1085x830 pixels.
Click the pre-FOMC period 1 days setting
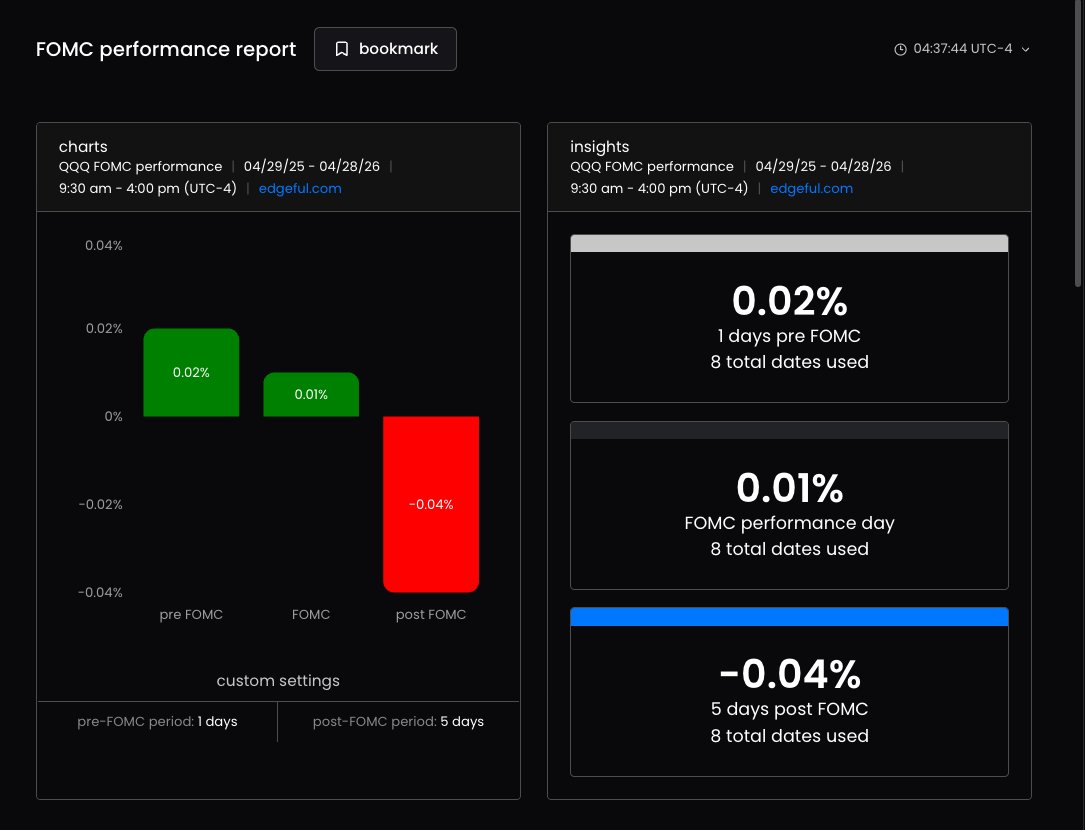click(x=157, y=721)
